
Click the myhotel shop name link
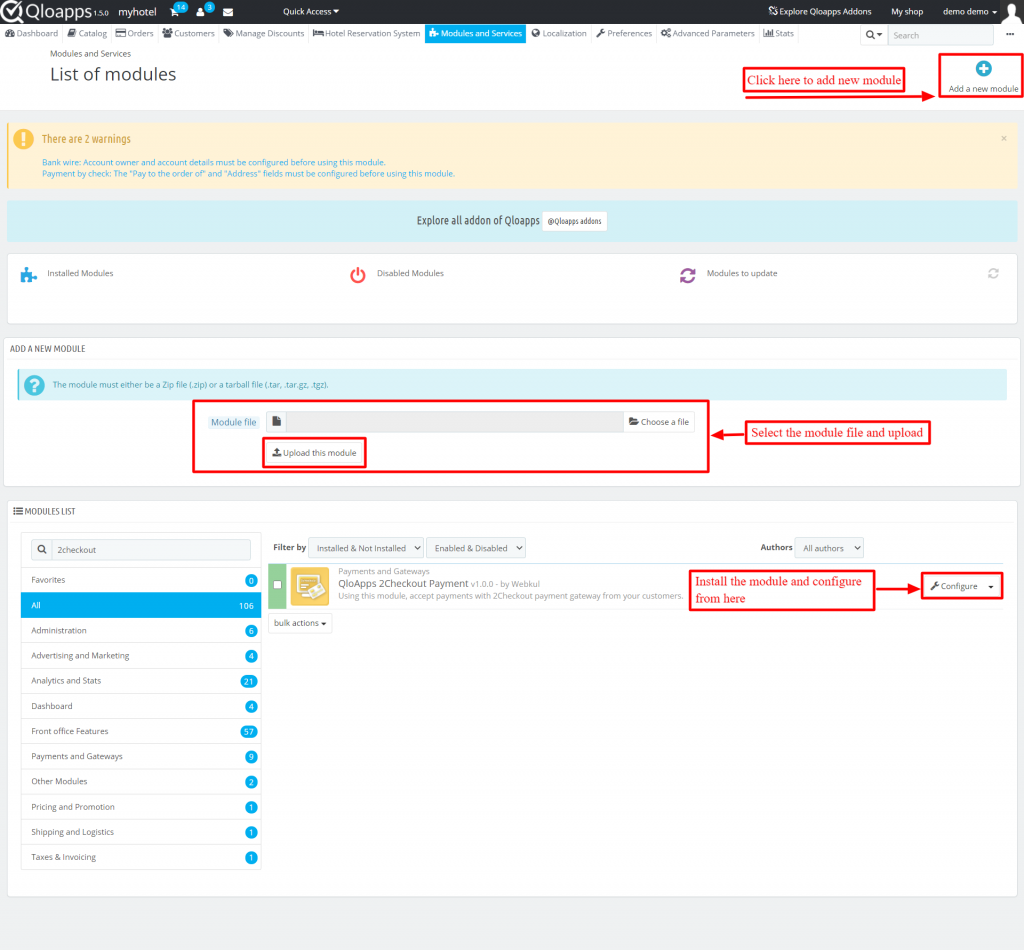(x=137, y=12)
